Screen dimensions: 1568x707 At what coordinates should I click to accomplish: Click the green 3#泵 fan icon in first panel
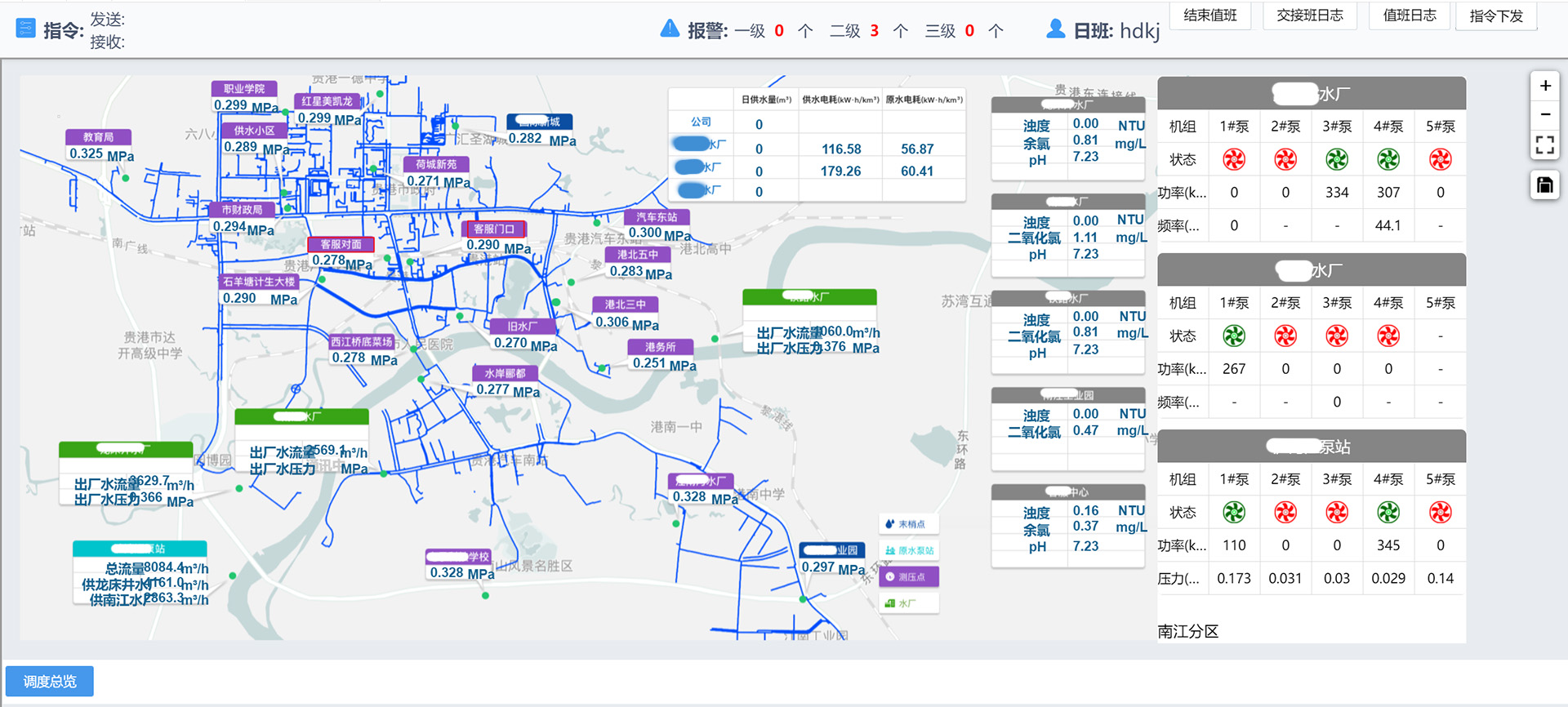[x=1337, y=159]
